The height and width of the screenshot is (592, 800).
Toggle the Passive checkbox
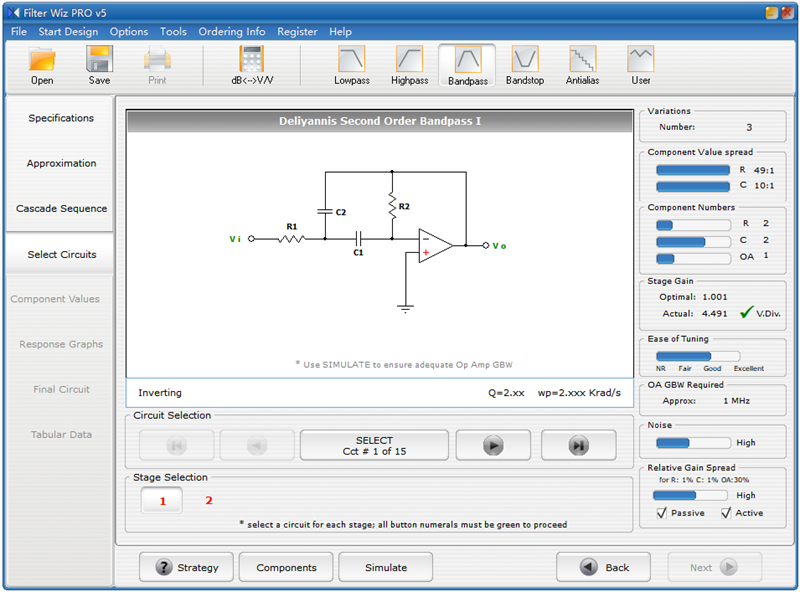[662, 513]
